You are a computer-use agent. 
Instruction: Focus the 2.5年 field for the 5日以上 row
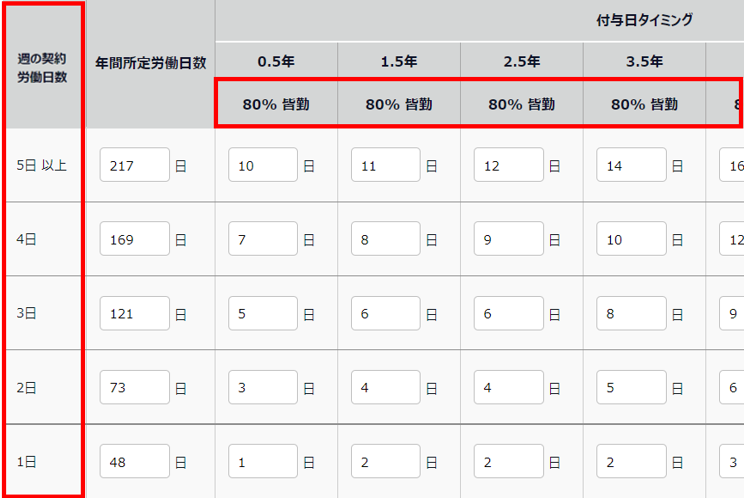(x=508, y=165)
